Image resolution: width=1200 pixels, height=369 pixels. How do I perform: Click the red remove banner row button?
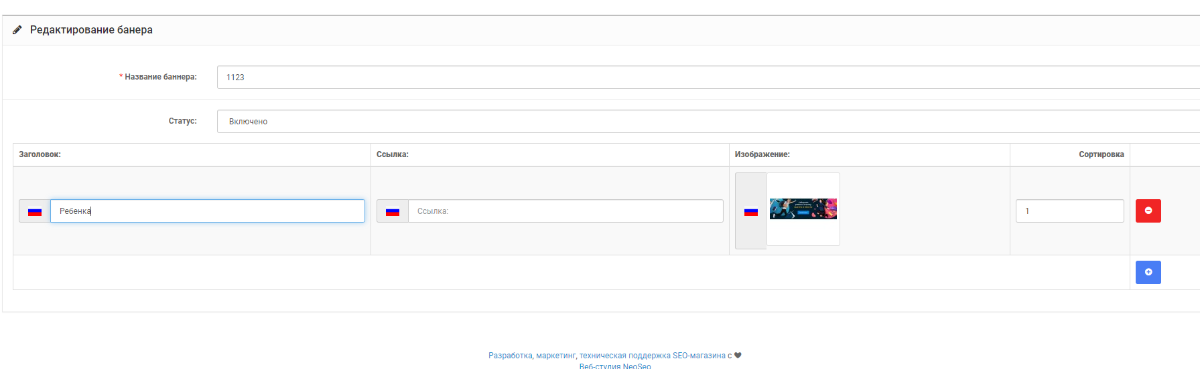point(1148,211)
